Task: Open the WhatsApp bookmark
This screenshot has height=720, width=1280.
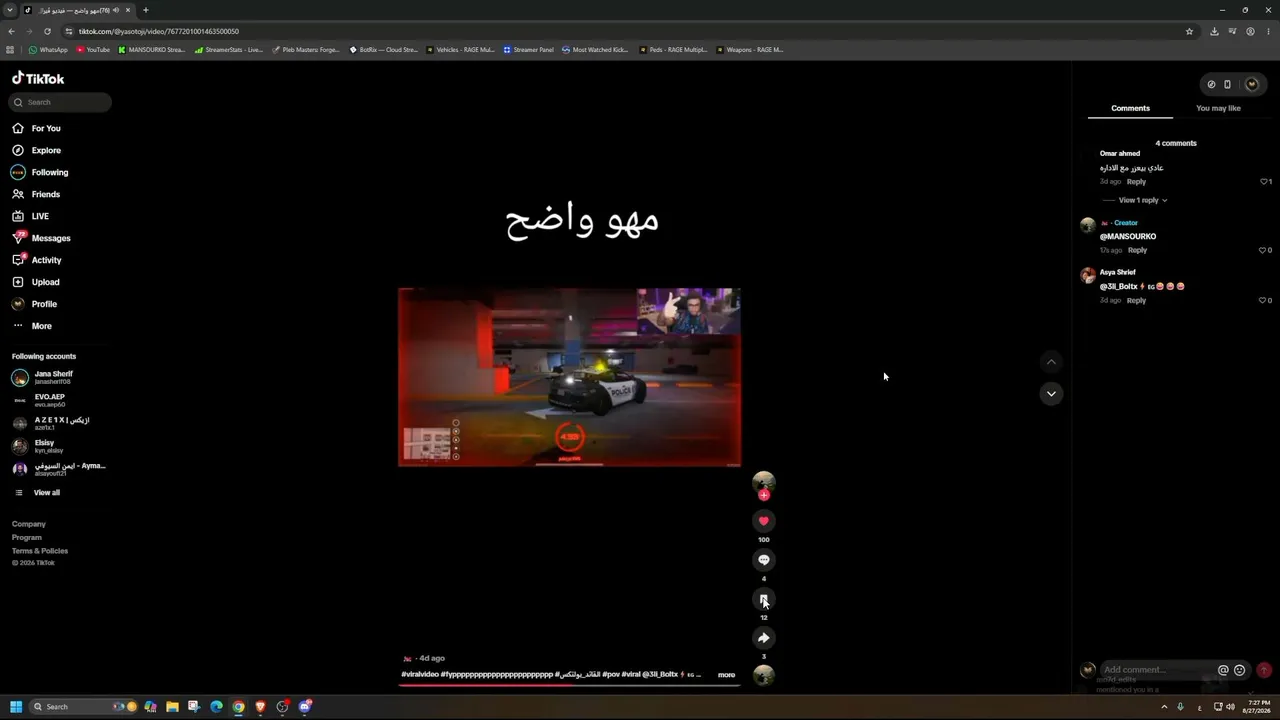Action: (48, 49)
